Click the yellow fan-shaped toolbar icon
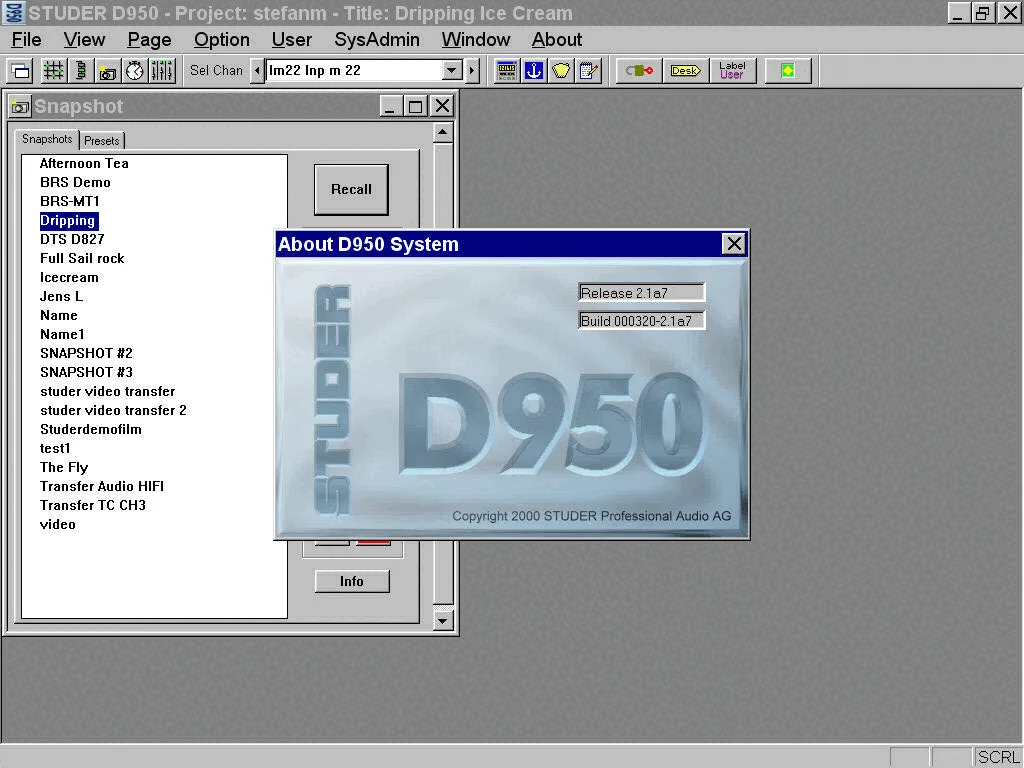This screenshot has width=1024, height=768. point(561,71)
